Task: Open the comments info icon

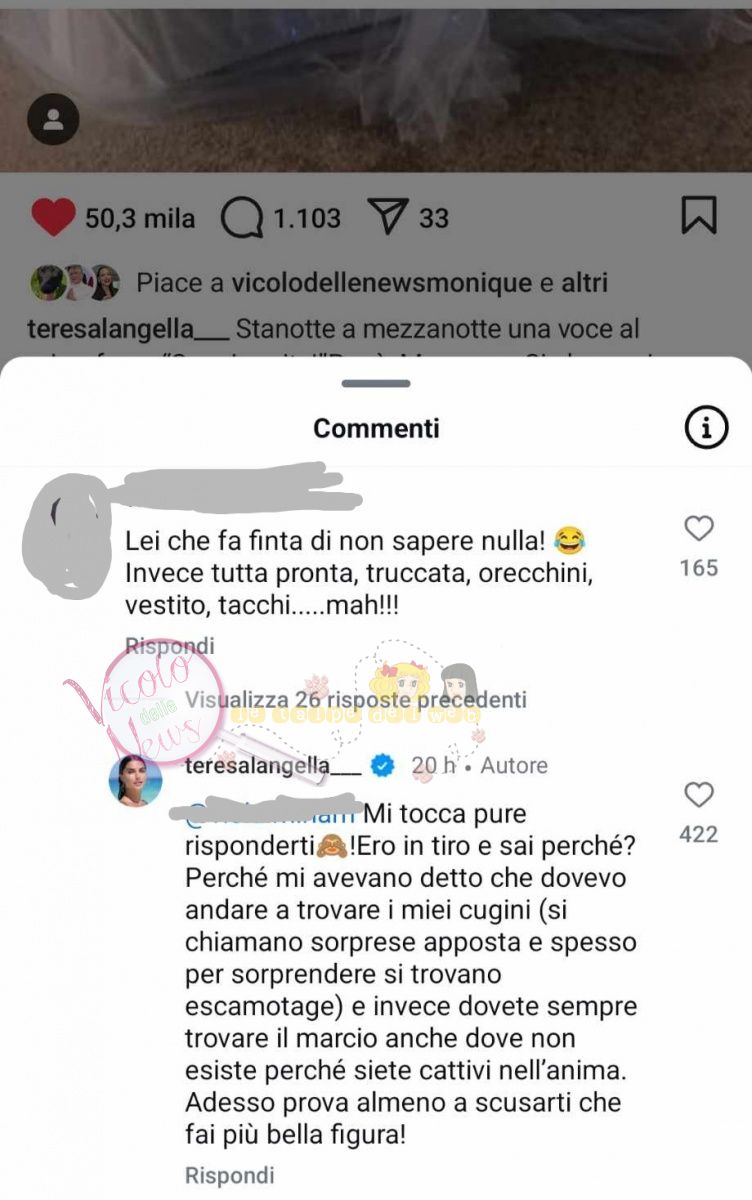Action: coord(705,428)
